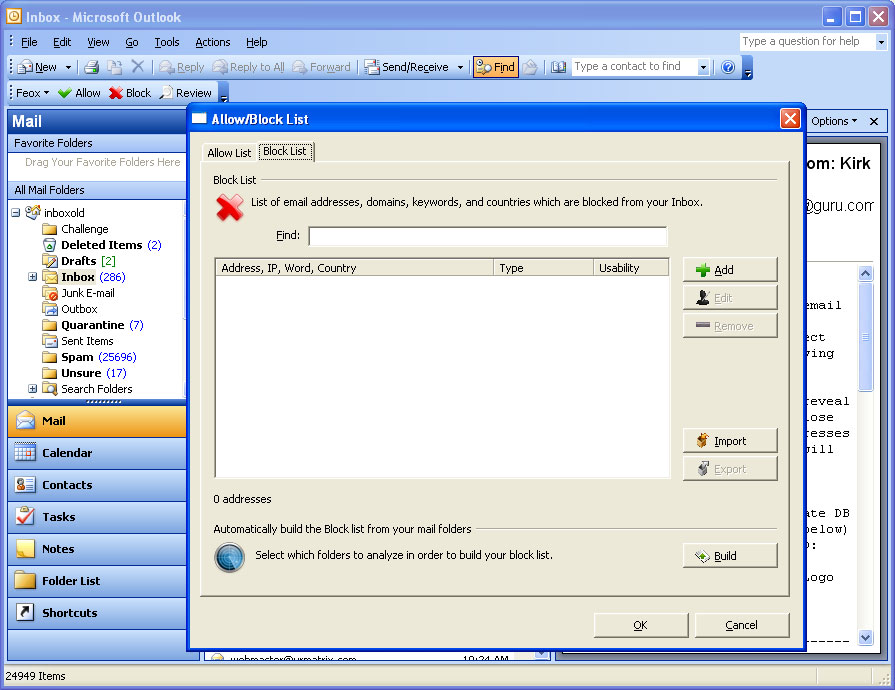Click the Print icon in the toolbar
The height and width of the screenshot is (690, 895).
(91, 67)
